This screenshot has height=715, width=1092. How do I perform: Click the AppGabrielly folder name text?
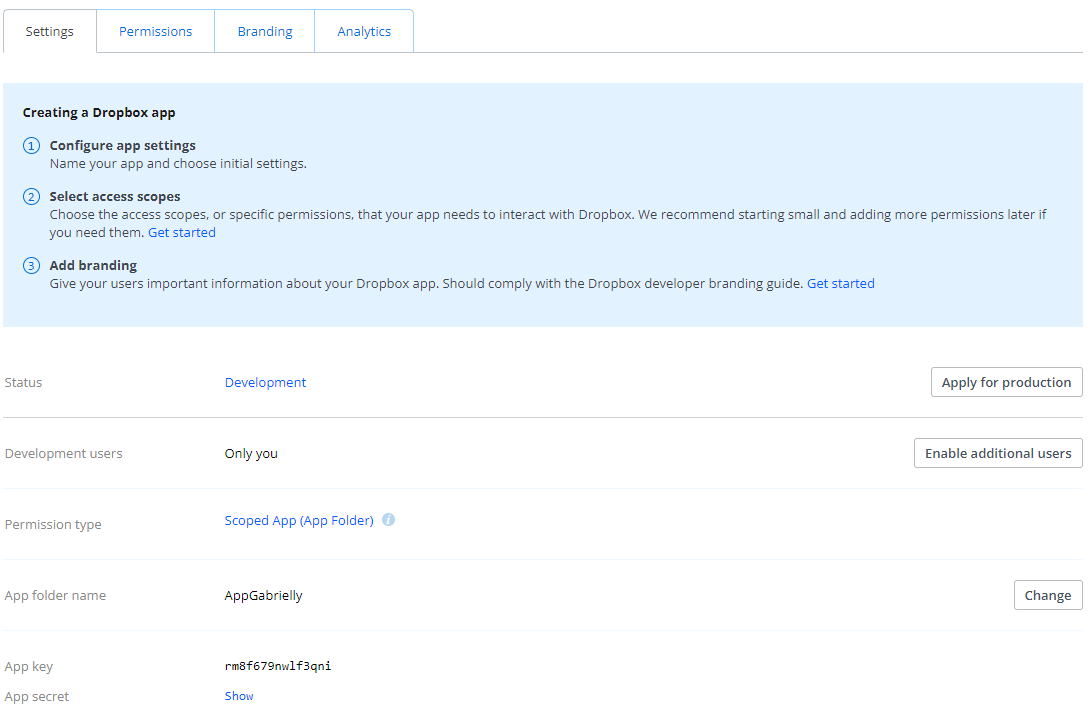pyautogui.click(x=263, y=595)
